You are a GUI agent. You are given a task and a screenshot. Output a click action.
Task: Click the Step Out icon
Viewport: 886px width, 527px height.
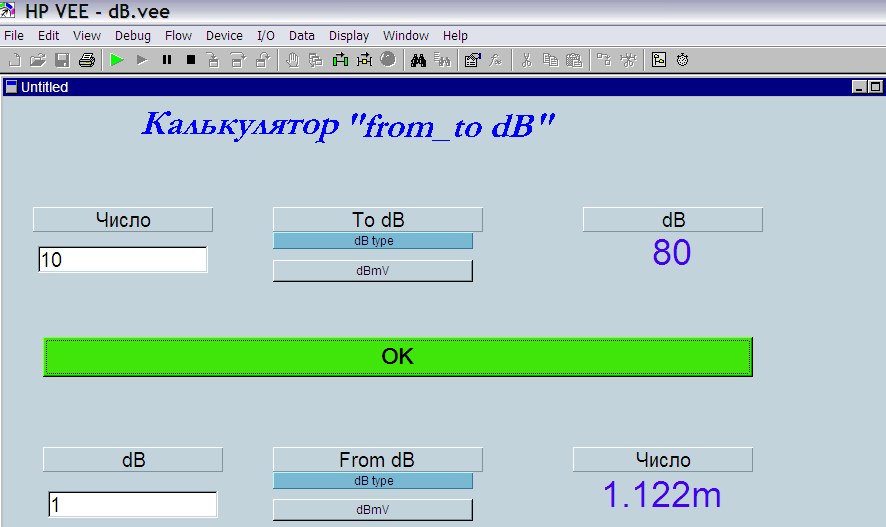coord(263,60)
